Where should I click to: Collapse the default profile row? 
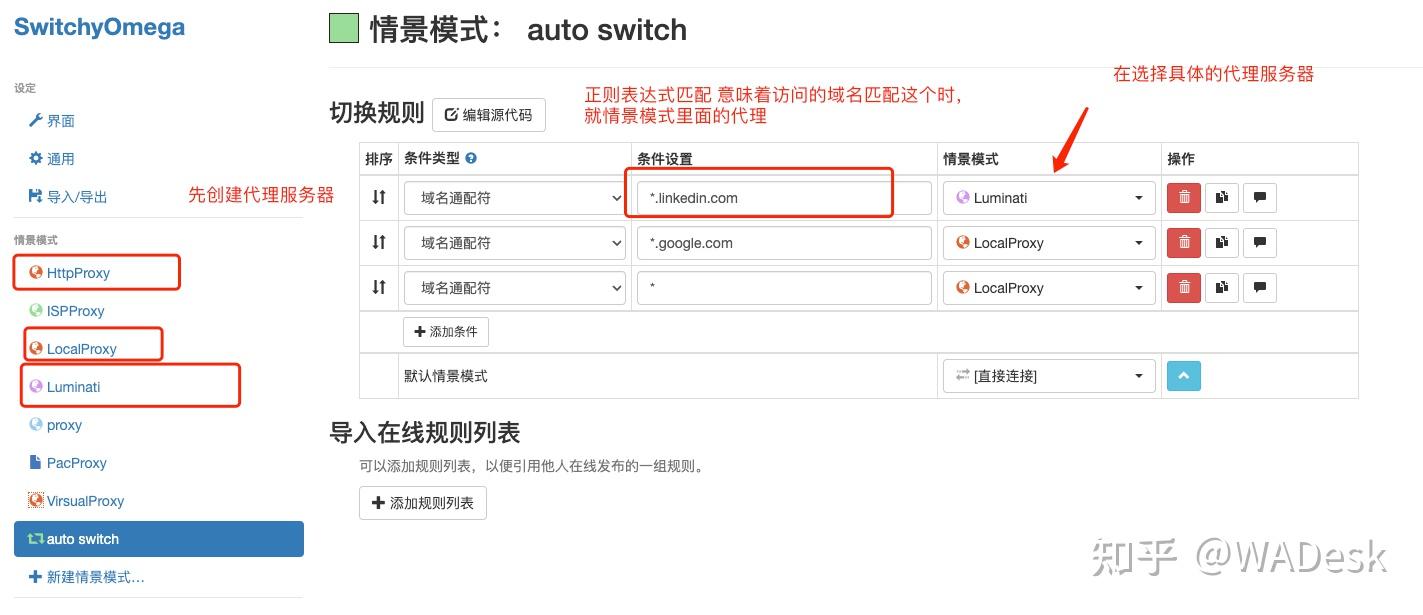click(1183, 375)
